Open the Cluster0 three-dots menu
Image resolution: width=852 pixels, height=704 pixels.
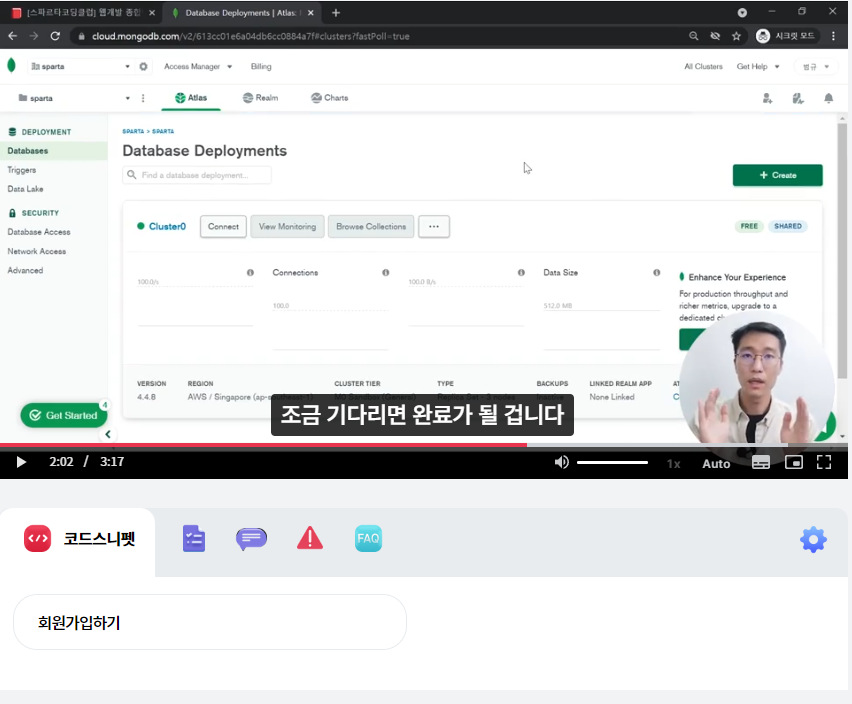point(434,227)
